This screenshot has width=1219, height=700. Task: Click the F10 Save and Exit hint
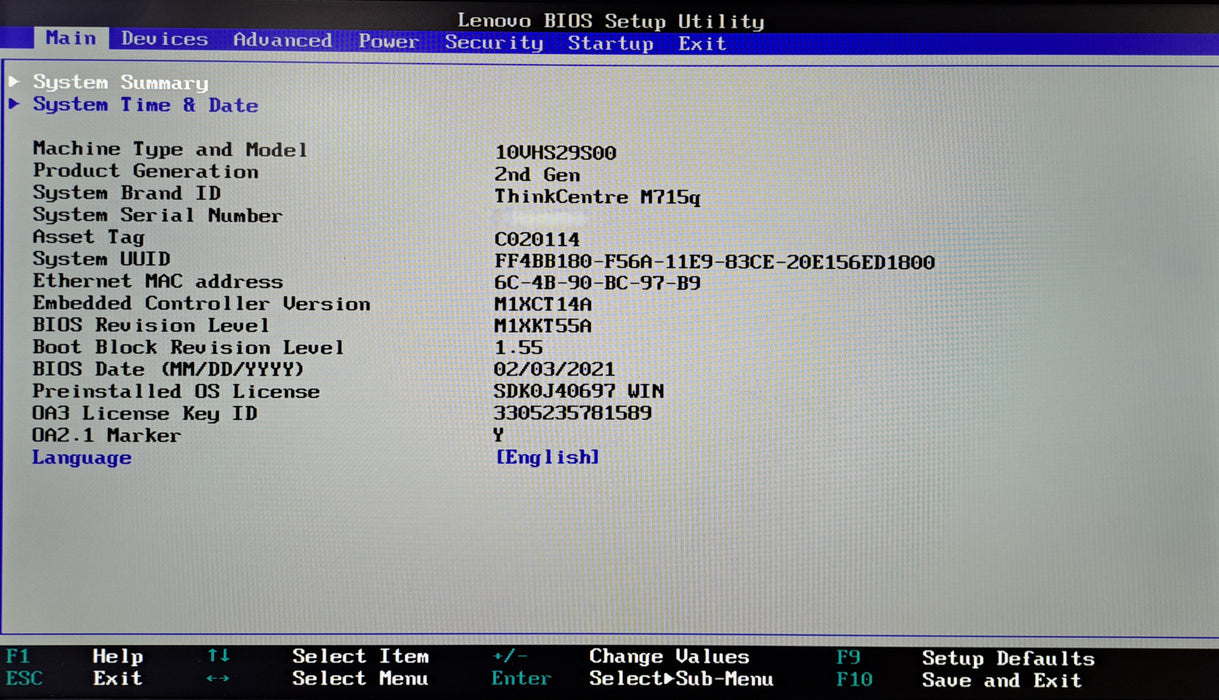click(x=959, y=681)
